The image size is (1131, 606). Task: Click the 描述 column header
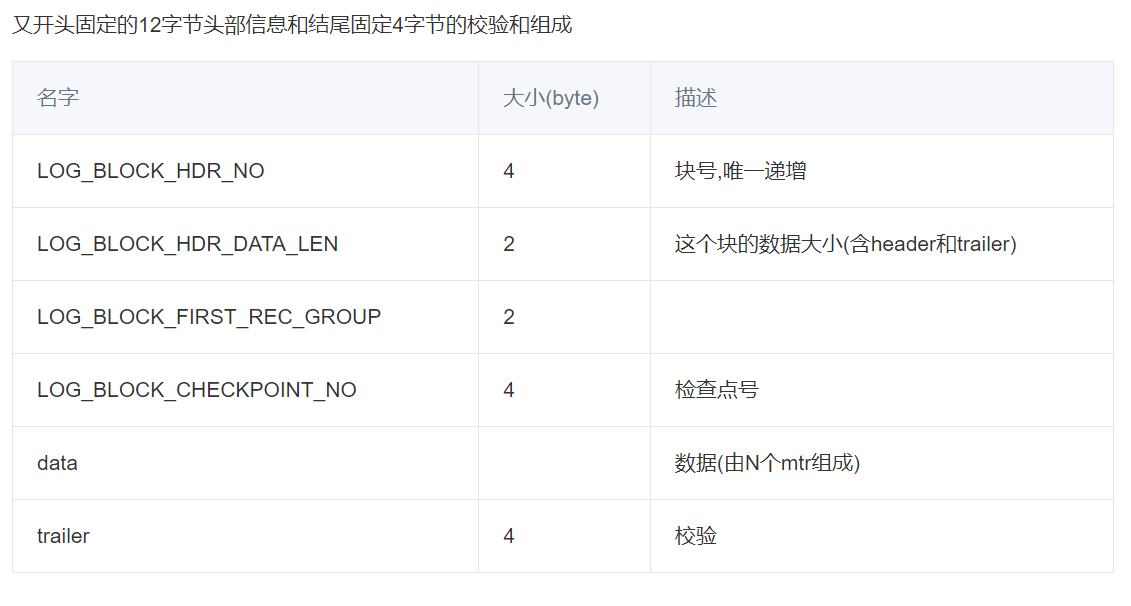pyautogui.click(x=881, y=98)
